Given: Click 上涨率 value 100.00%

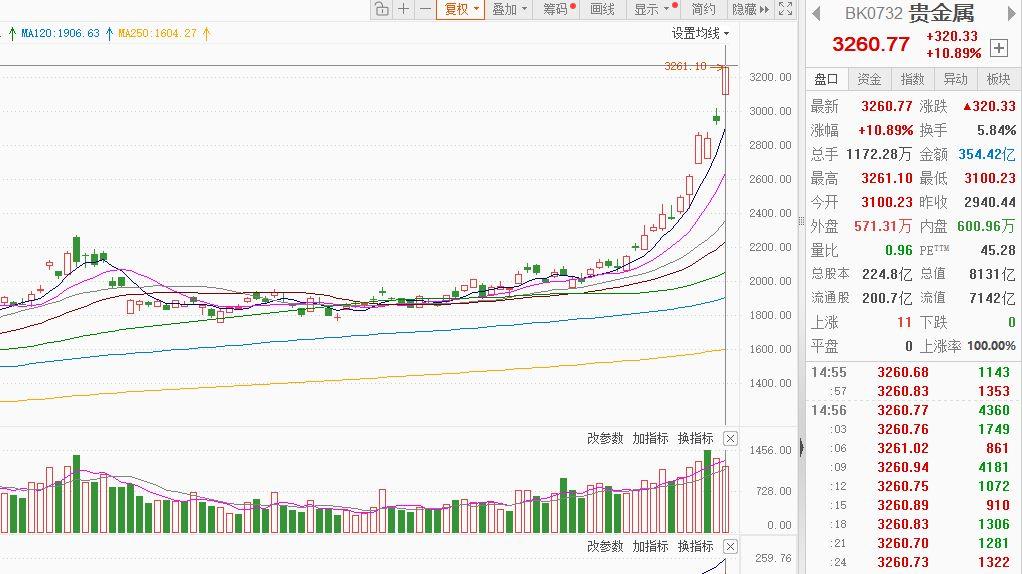Looking at the screenshot, I should point(991,346).
